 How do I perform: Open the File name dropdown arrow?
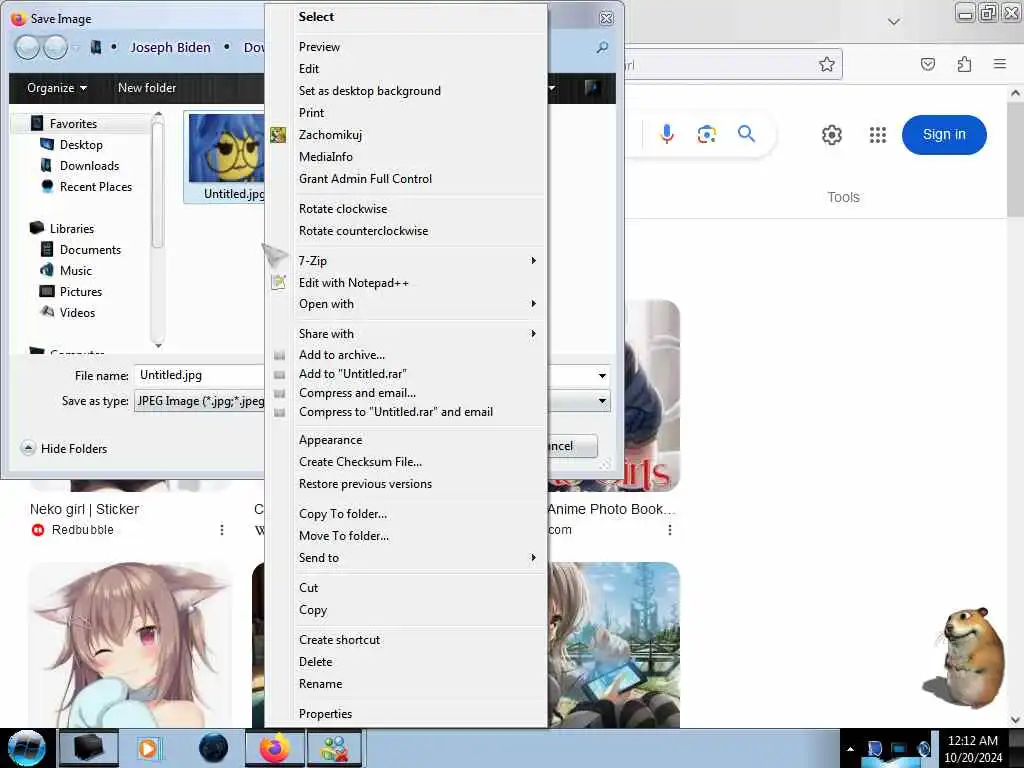pyautogui.click(x=602, y=376)
